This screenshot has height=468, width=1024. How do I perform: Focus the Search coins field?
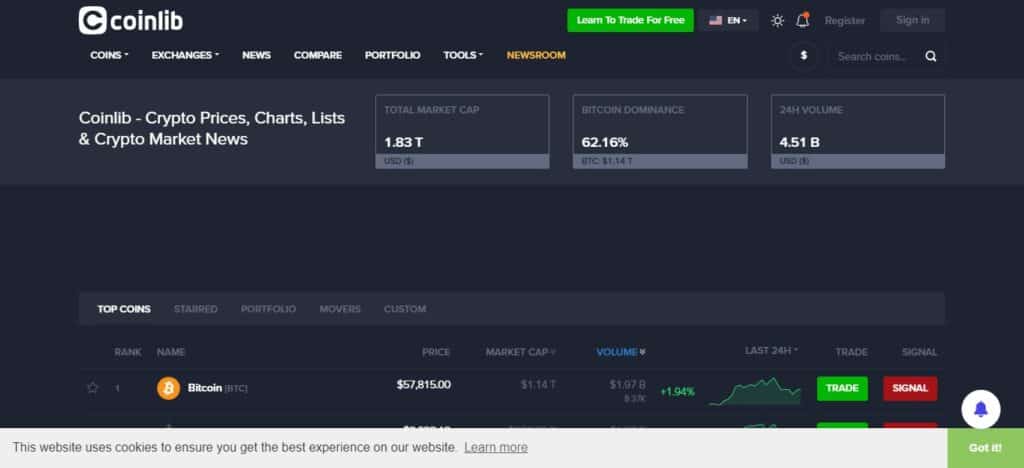[875, 56]
